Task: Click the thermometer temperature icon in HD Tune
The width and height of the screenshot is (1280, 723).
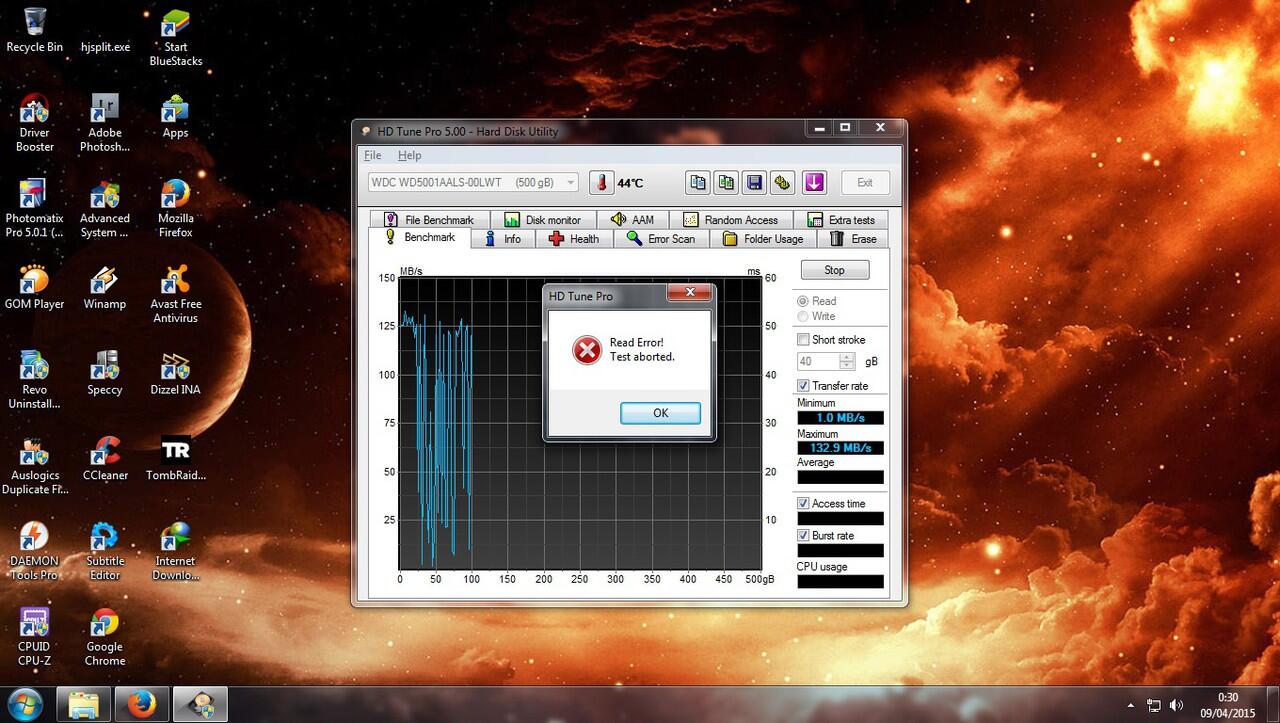Action: pyautogui.click(x=601, y=182)
